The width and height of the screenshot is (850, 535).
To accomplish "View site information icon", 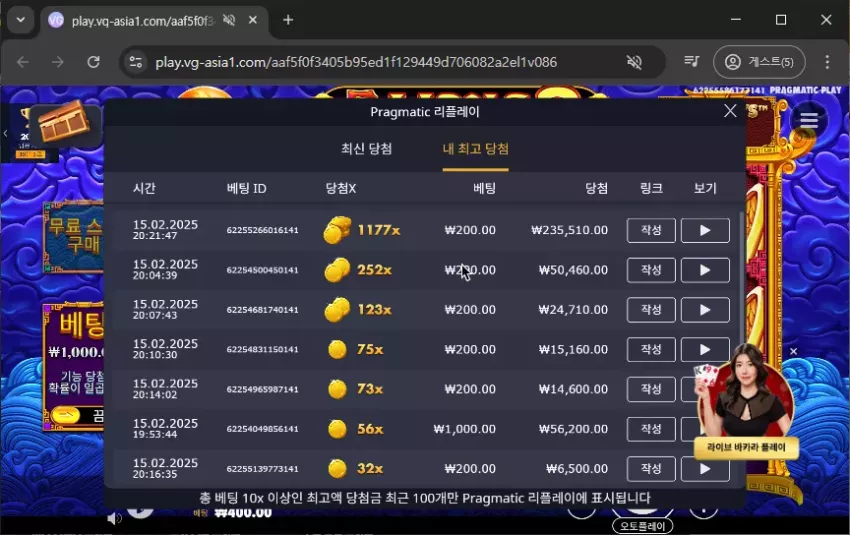I will pos(136,62).
